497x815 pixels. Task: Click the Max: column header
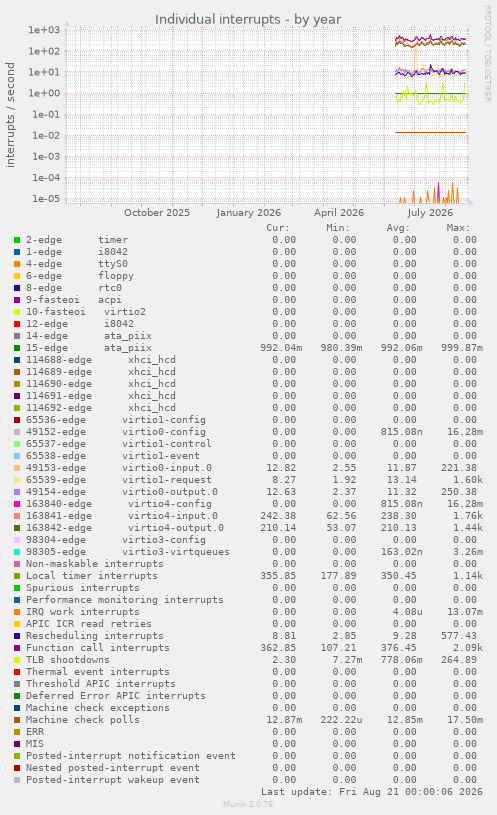click(x=458, y=228)
